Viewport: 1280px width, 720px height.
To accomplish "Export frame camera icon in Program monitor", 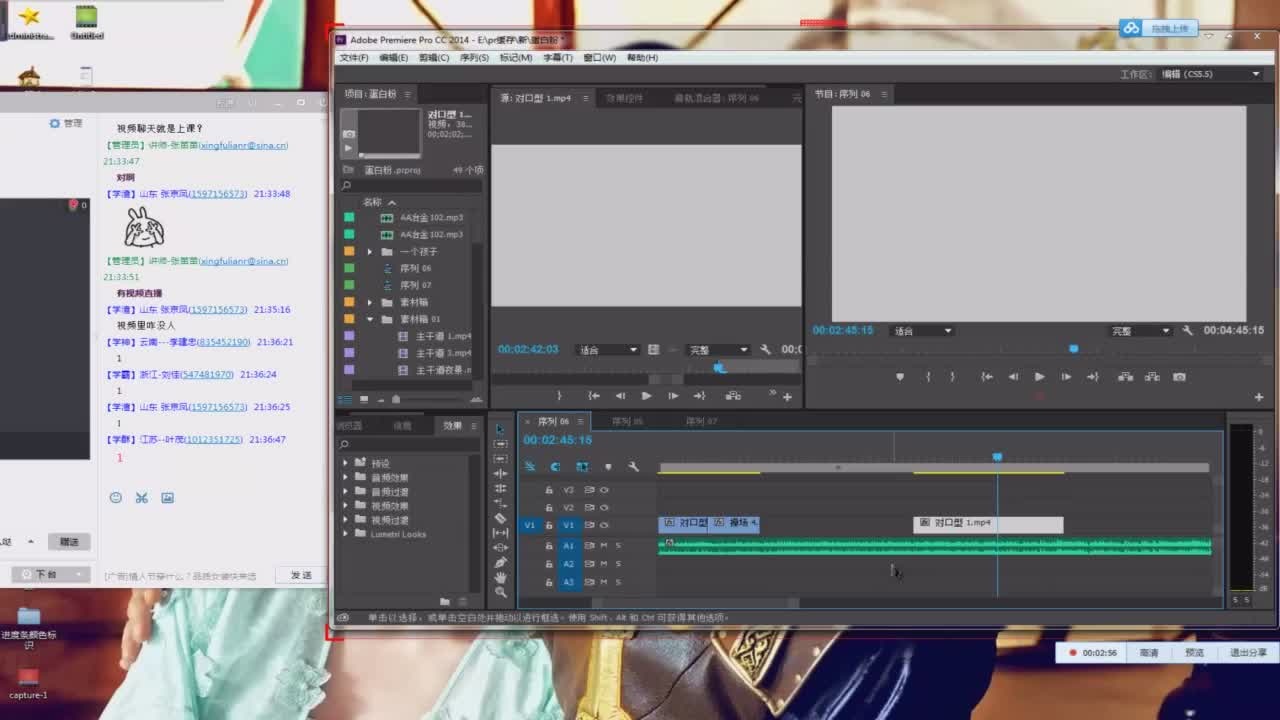I will click(1179, 377).
